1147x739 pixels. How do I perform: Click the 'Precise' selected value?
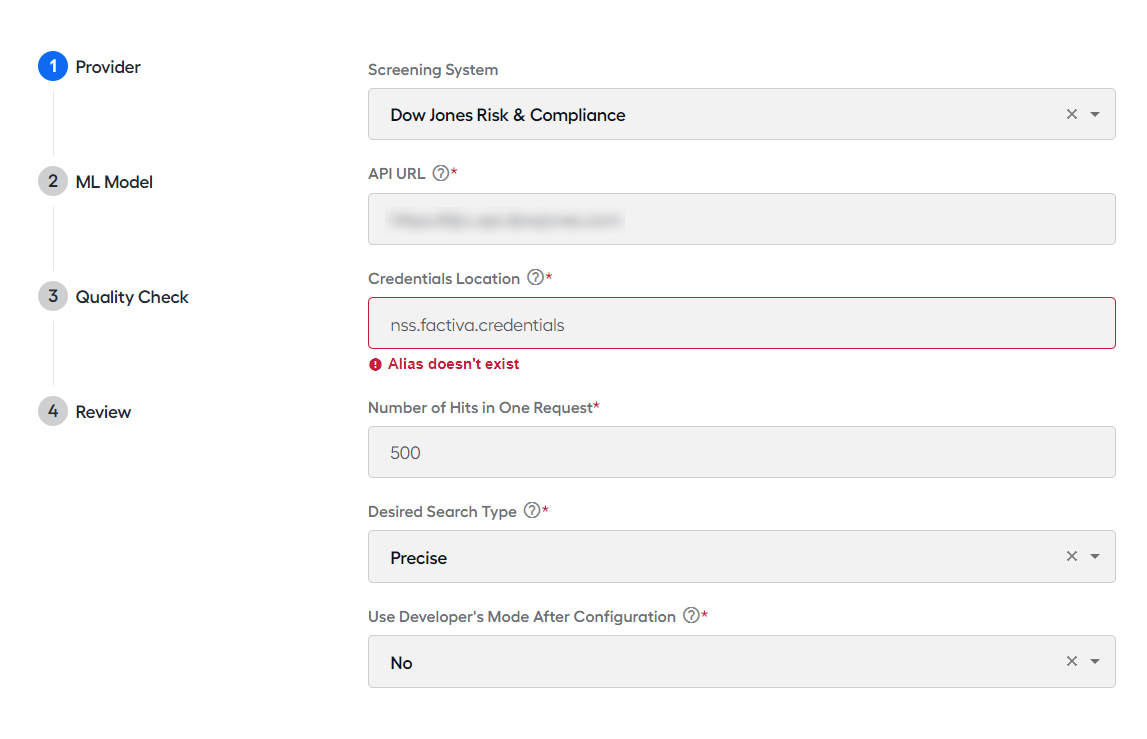(418, 558)
